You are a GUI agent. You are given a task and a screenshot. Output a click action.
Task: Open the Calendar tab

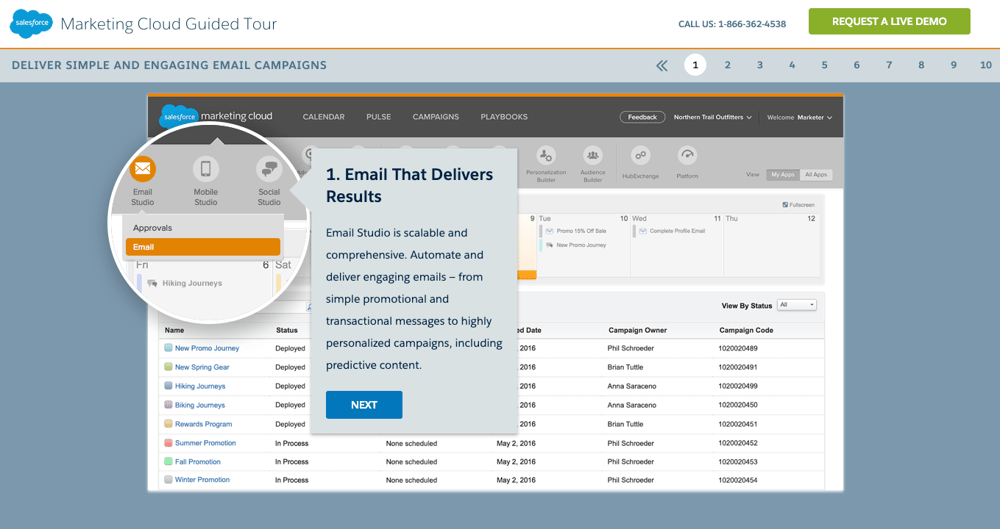click(323, 117)
